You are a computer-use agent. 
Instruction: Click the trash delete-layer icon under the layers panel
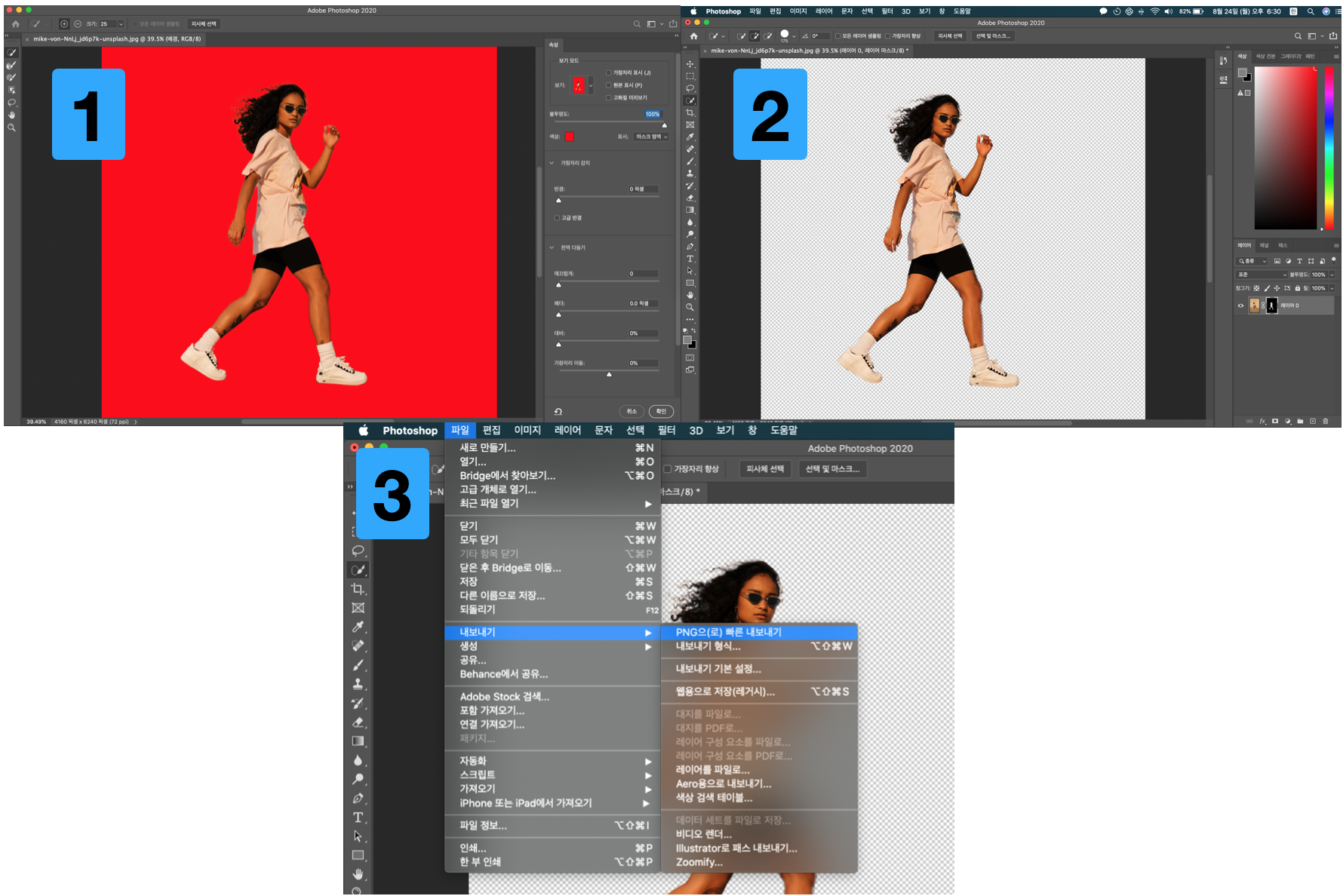(x=1326, y=421)
